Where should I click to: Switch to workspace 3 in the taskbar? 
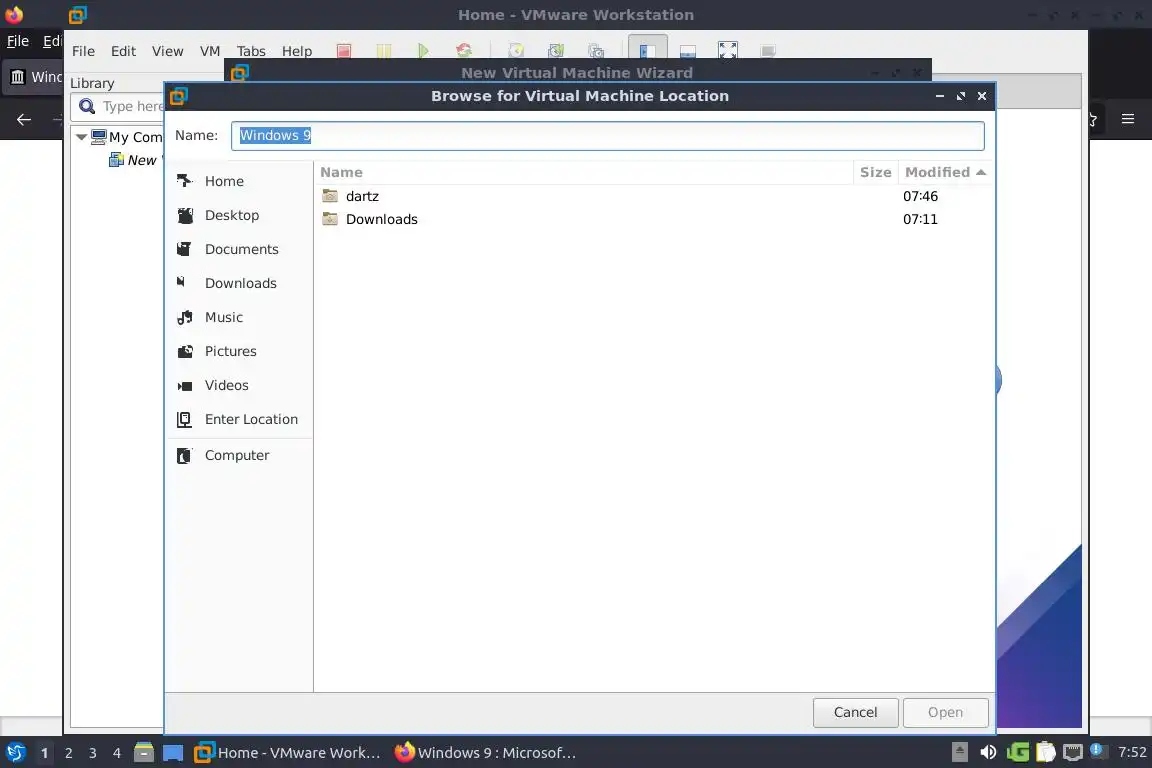pos(93,753)
